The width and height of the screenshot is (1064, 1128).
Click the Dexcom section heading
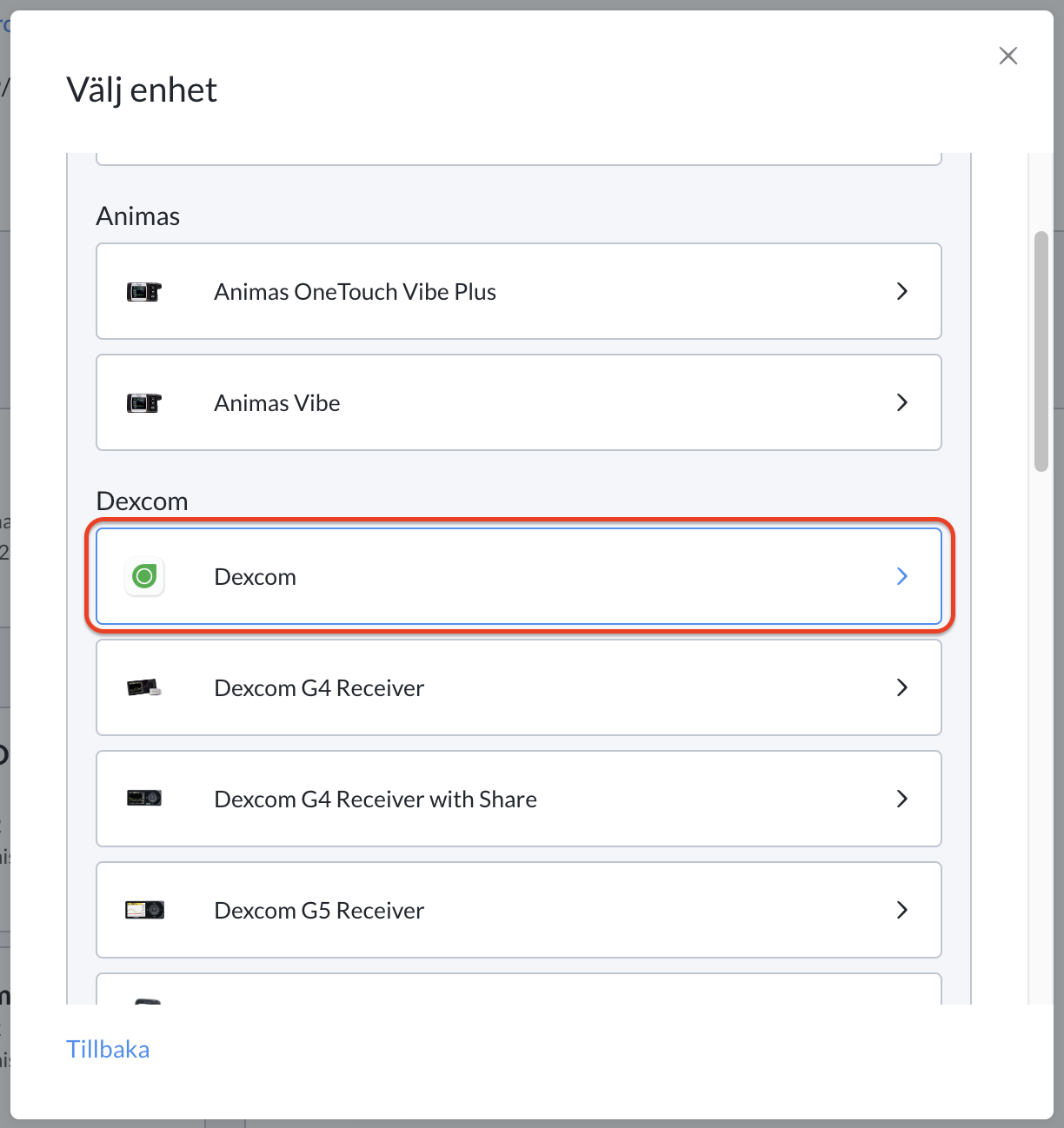click(x=142, y=501)
